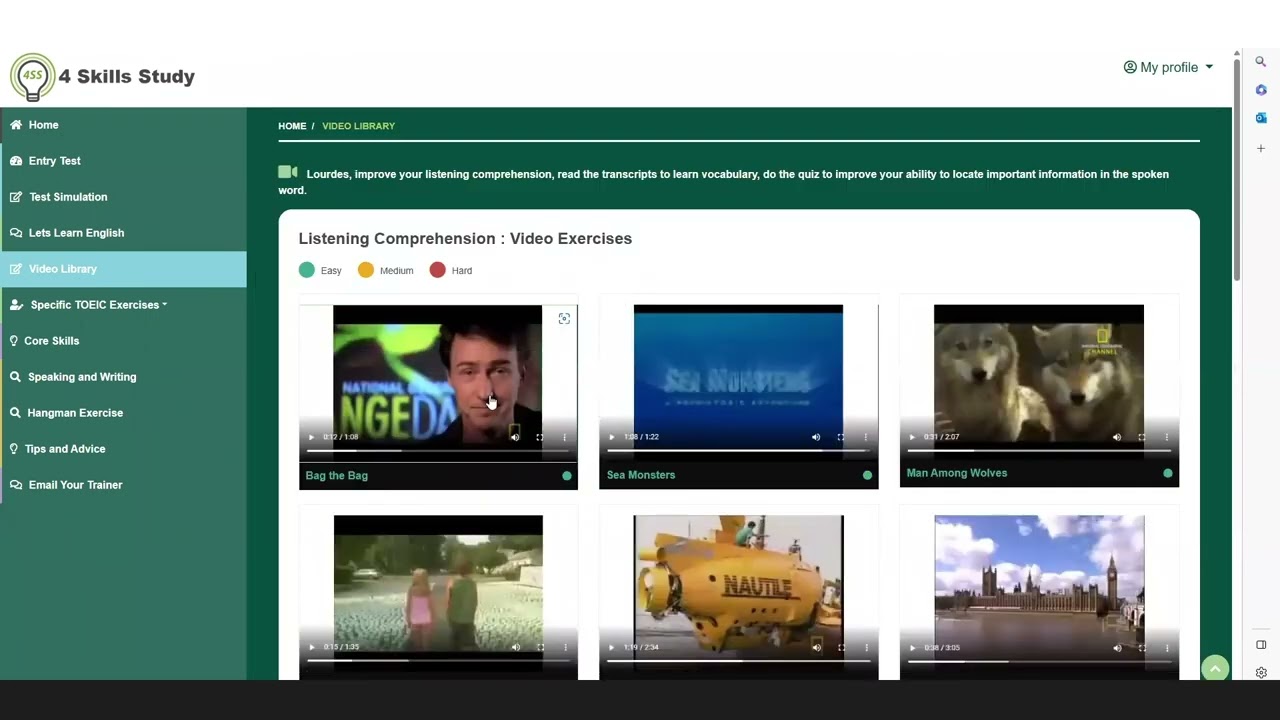Open browser sidebar settings gear
This screenshot has width=1280, height=720.
point(1261,673)
